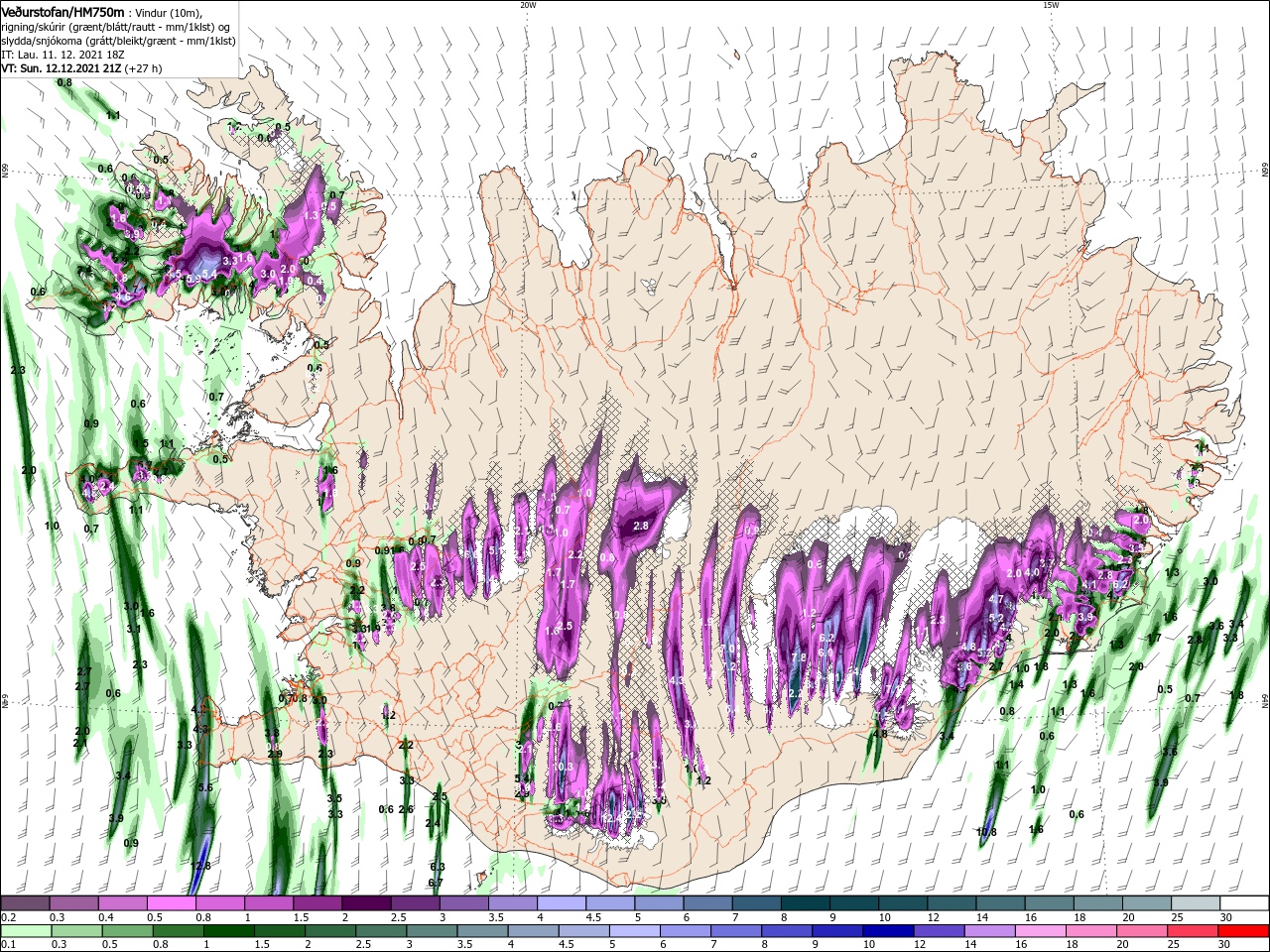Click the 6.7 precipitation value on south coast
This screenshot has width=1270, height=952.
pos(436,882)
